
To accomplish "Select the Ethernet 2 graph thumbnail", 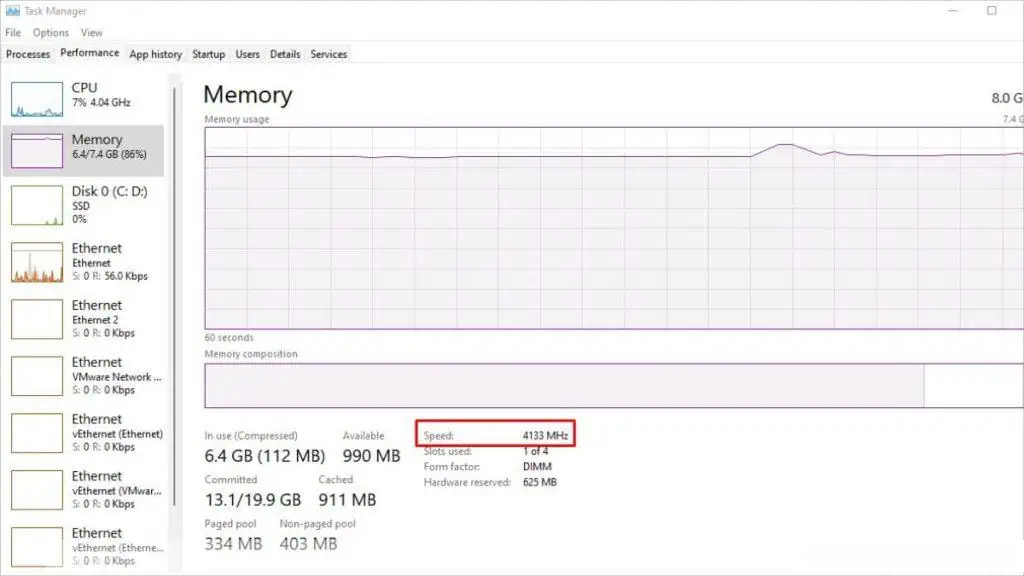I will click(36, 319).
